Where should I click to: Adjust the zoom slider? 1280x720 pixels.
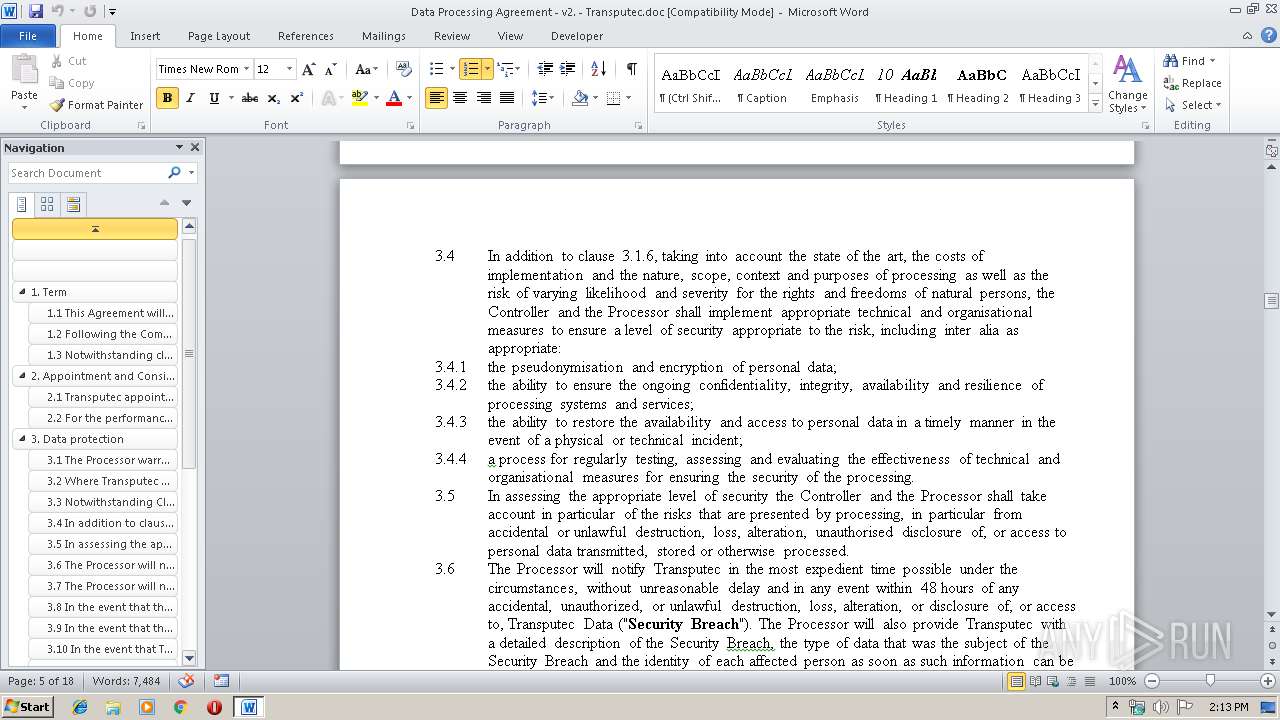[x=1210, y=681]
